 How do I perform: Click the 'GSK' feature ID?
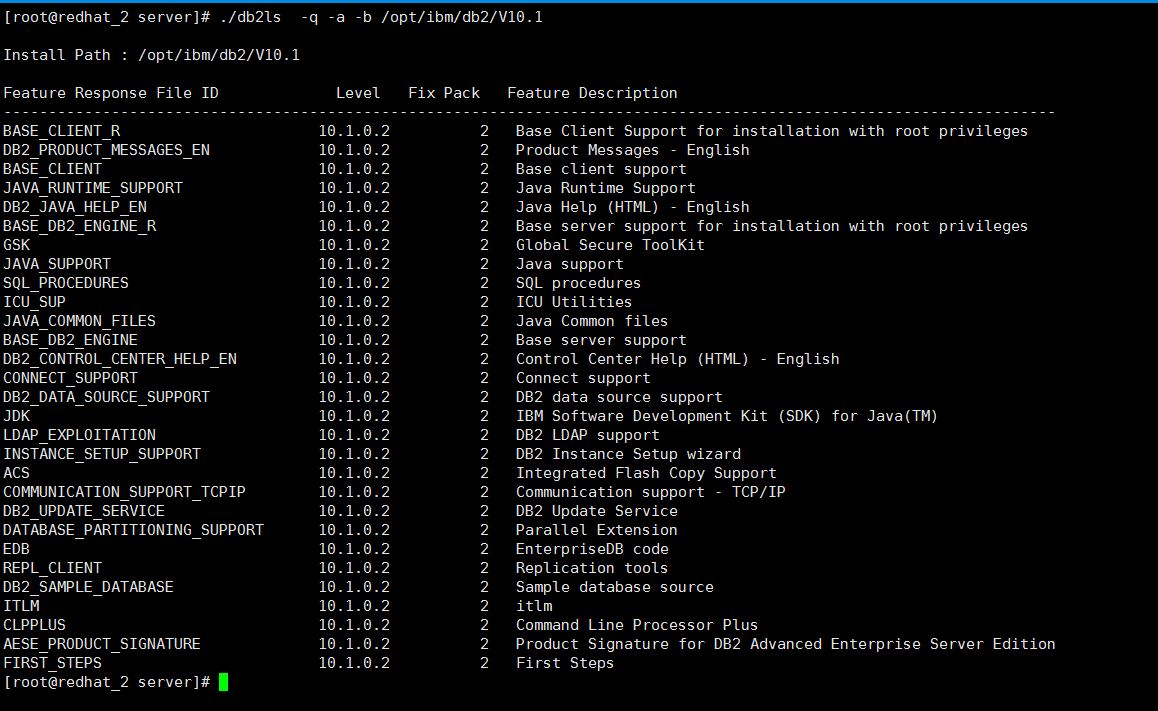click(16, 245)
